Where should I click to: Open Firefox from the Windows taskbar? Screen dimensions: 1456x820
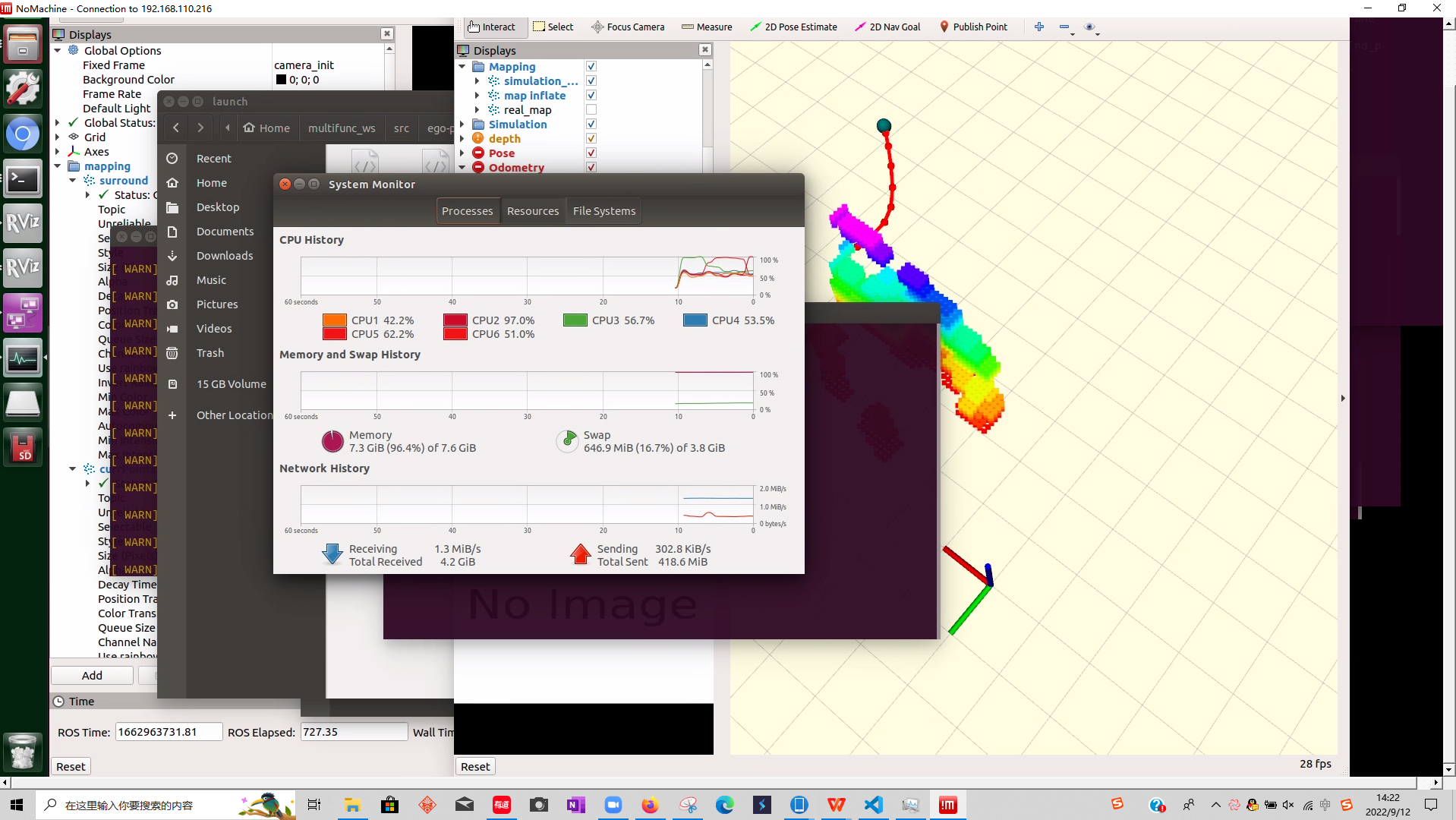(651, 805)
